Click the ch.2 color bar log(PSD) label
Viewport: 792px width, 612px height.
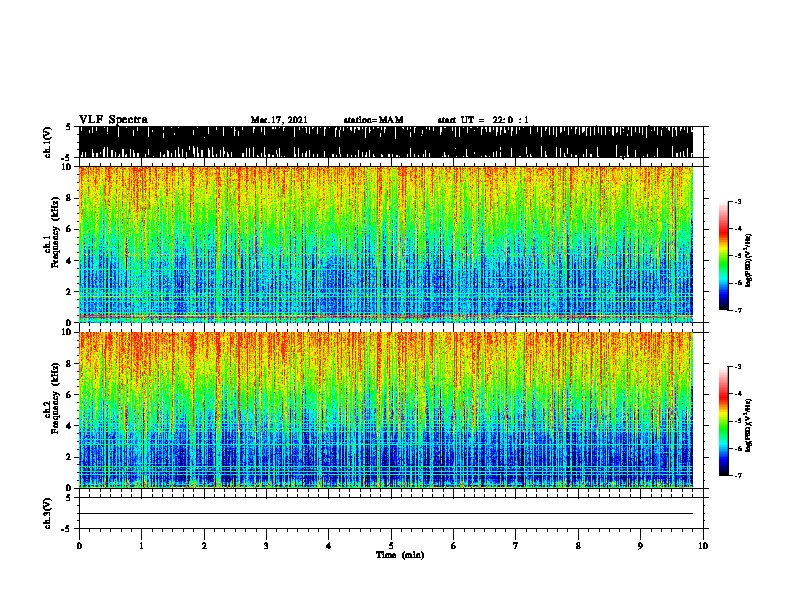pyautogui.click(x=748, y=425)
